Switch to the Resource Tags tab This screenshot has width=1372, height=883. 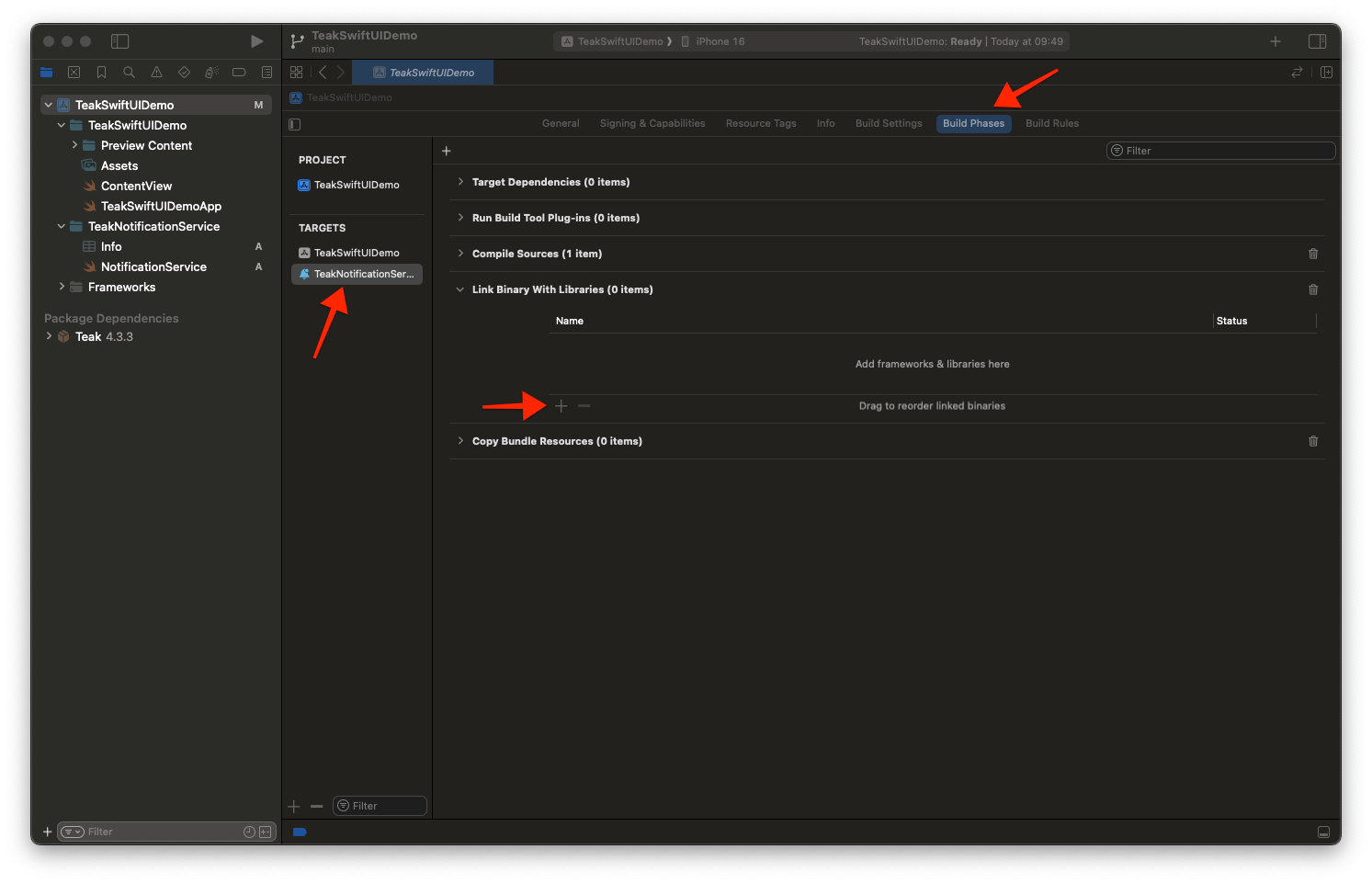pyautogui.click(x=761, y=124)
